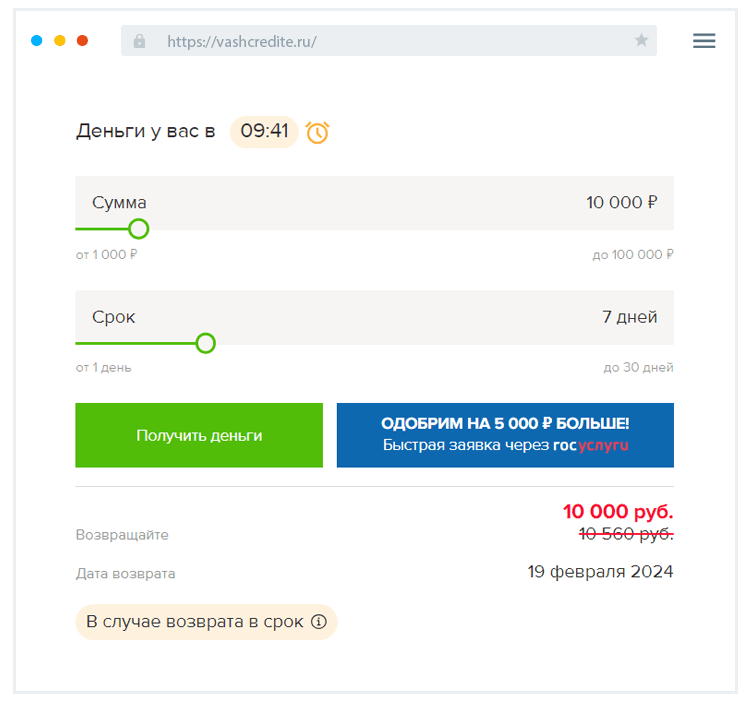The width and height of the screenshot is (751, 709).
Task: Click the padlock icon in address bar
Action: click(139, 41)
